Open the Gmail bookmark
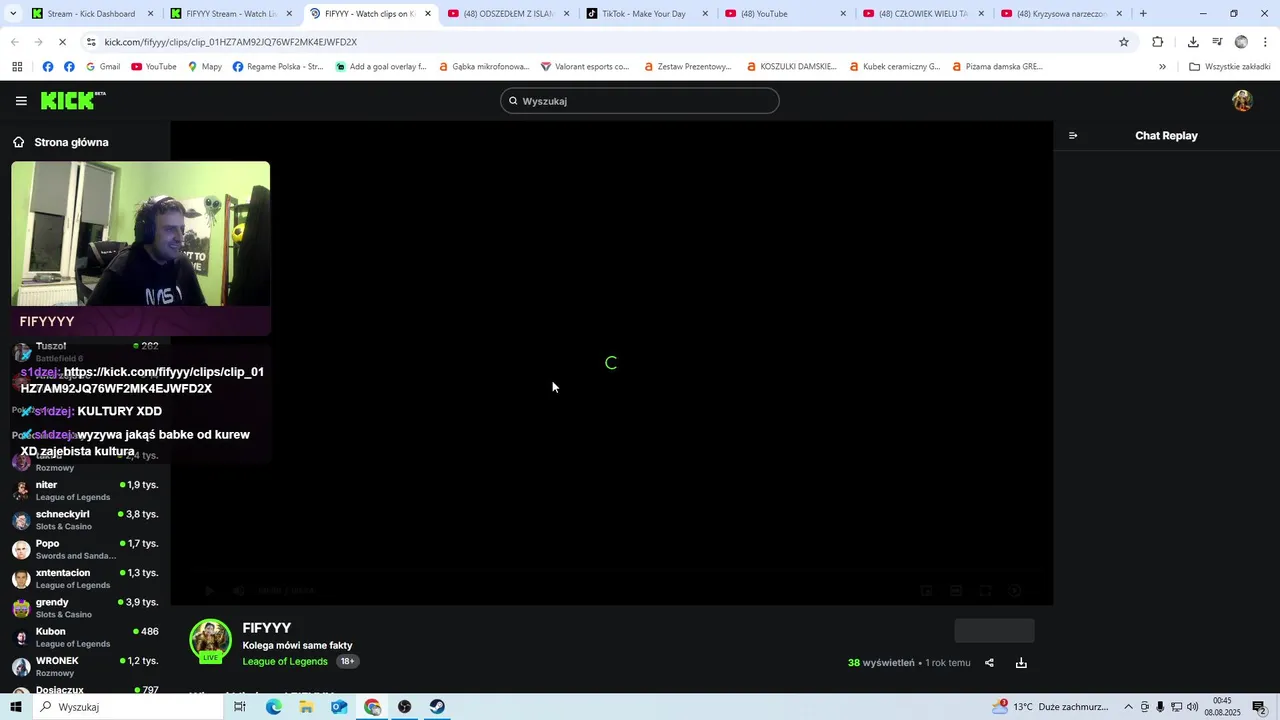This screenshot has height=720, width=1280. coord(103,67)
